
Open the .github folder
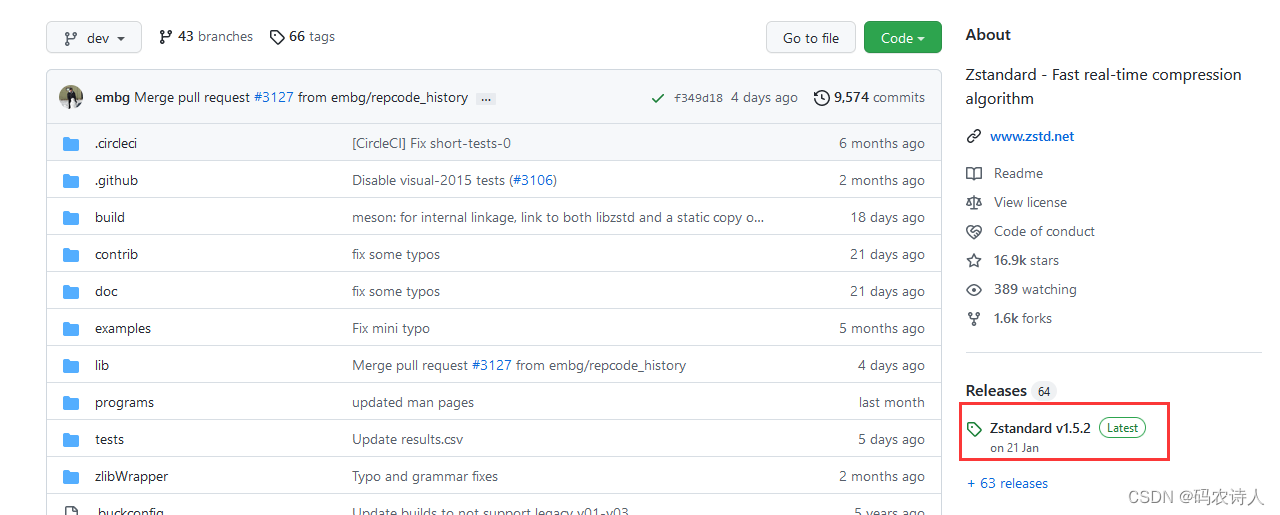116,180
